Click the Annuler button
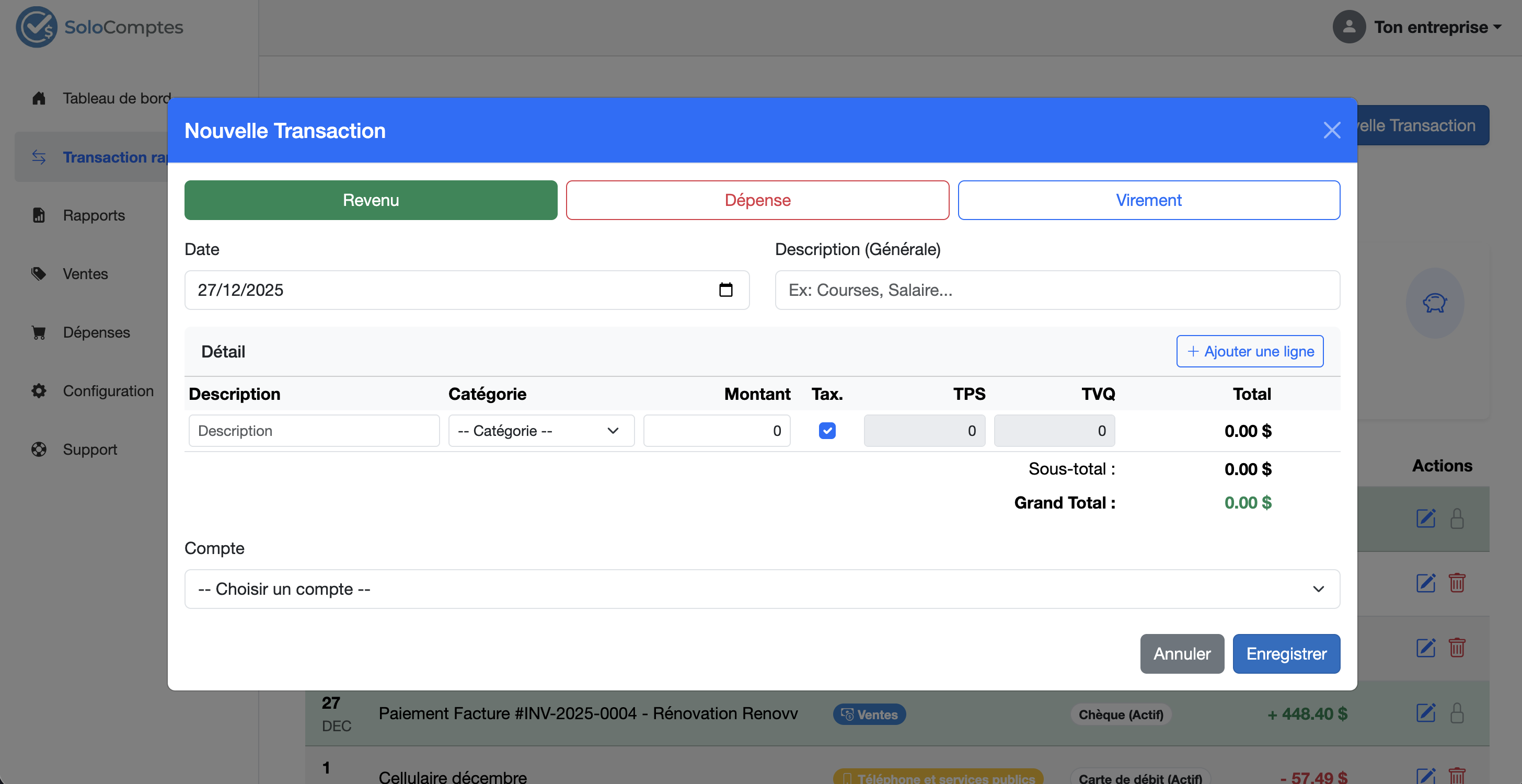This screenshot has height=784, width=1522. [x=1181, y=653]
